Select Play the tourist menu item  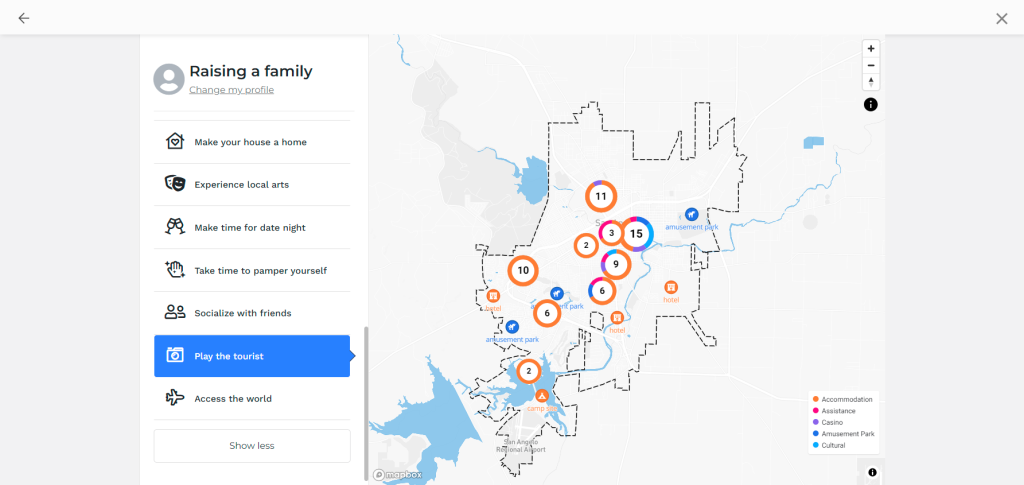point(252,356)
